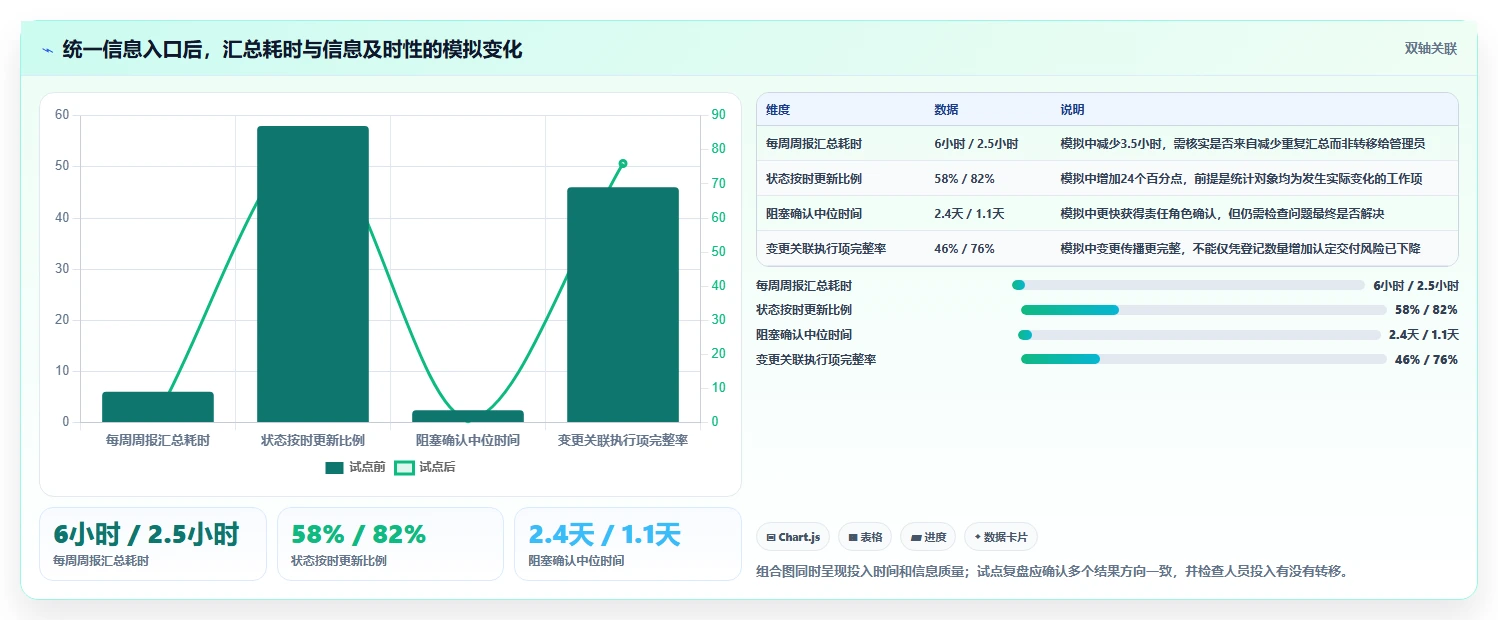Select table row 阻塞确认中位时间
Screen dimensions: 1498x620
(x=1107, y=213)
